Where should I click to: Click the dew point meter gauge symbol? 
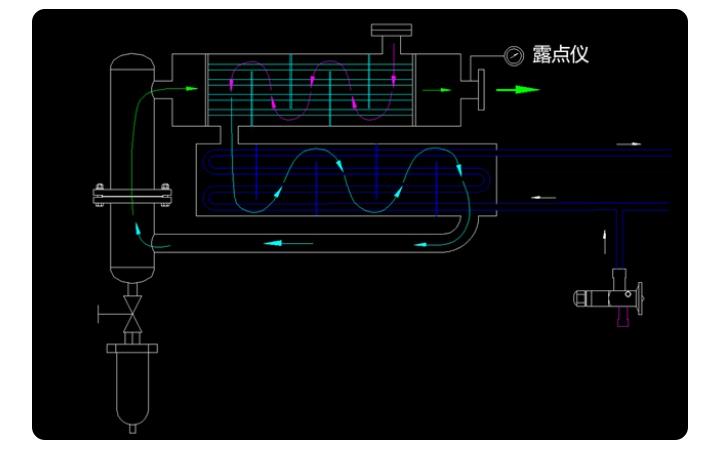[514, 56]
